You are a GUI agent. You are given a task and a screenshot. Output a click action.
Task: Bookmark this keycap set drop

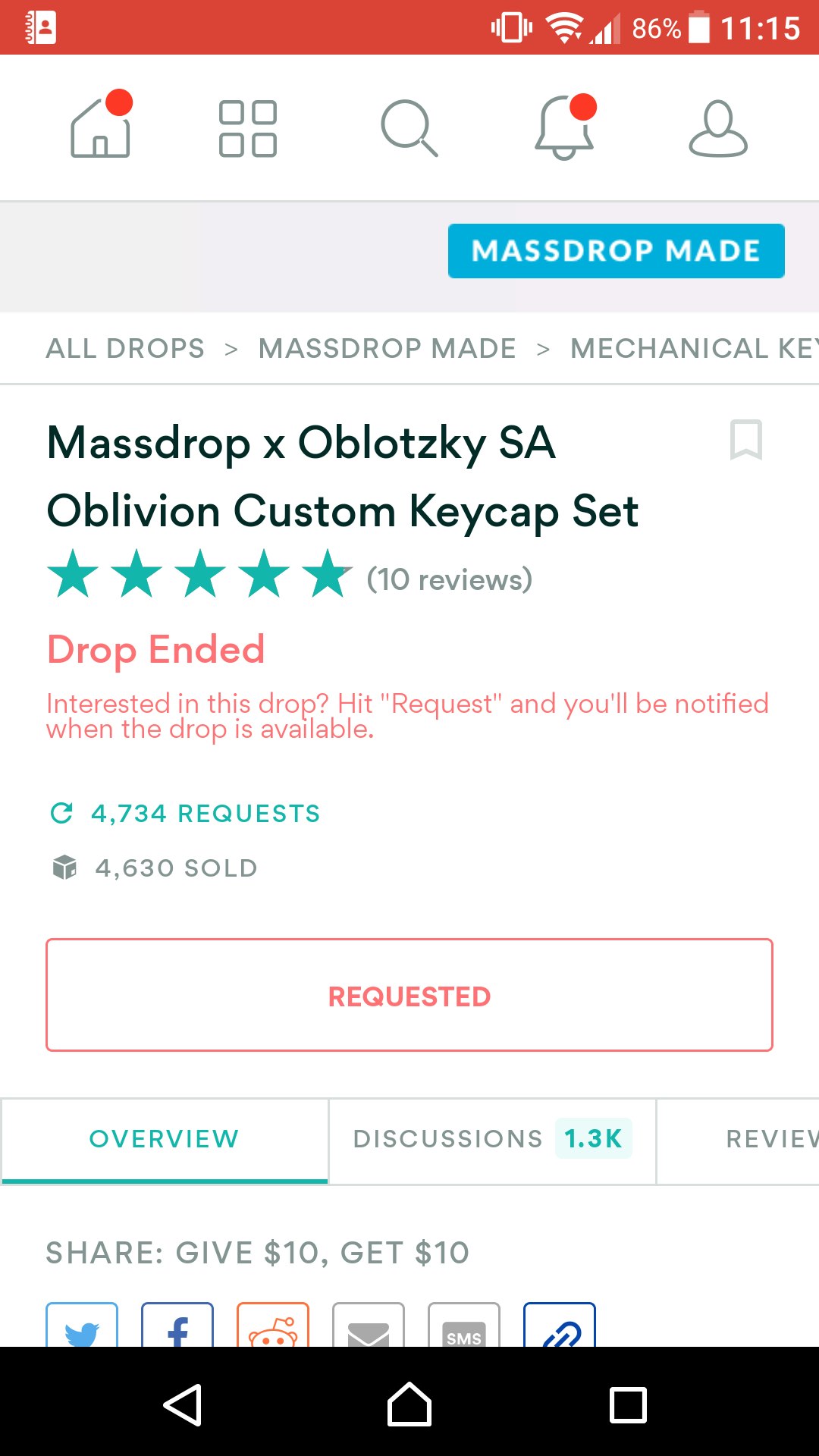(x=745, y=440)
